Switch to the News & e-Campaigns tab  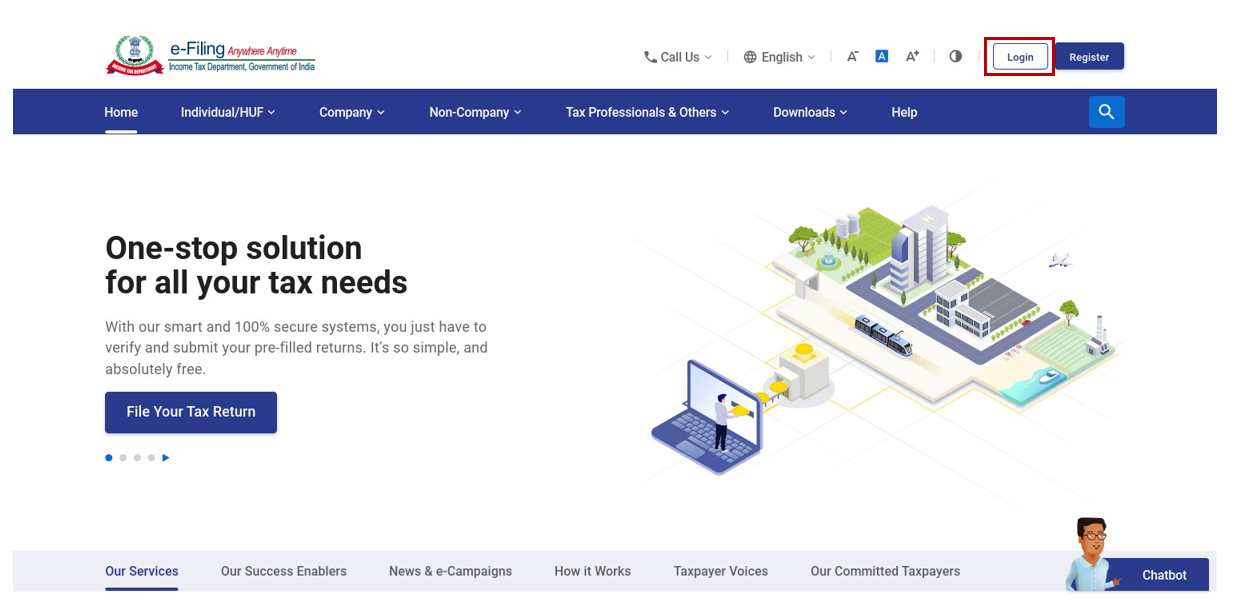[x=450, y=571]
